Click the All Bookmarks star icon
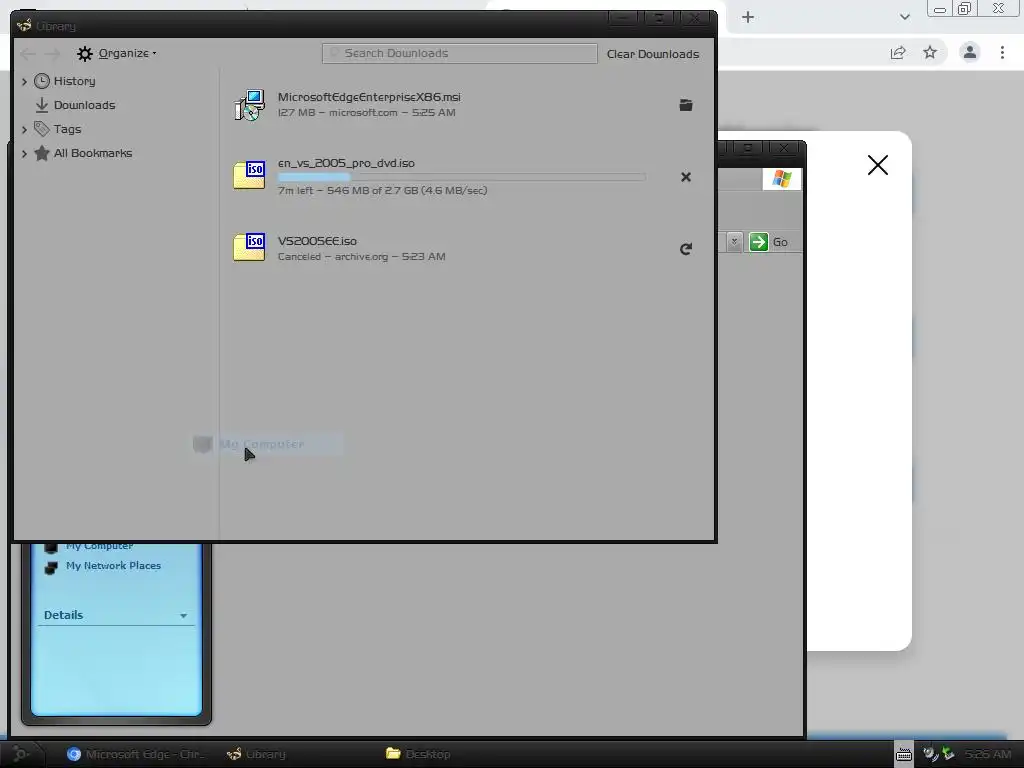 [42, 153]
